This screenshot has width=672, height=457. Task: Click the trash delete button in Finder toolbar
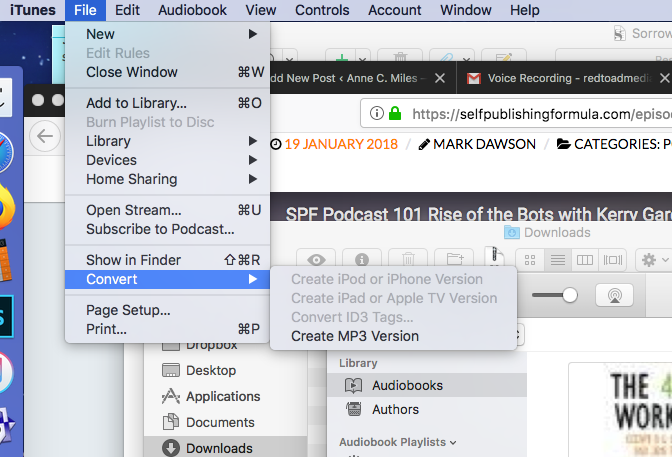(x=408, y=259)
